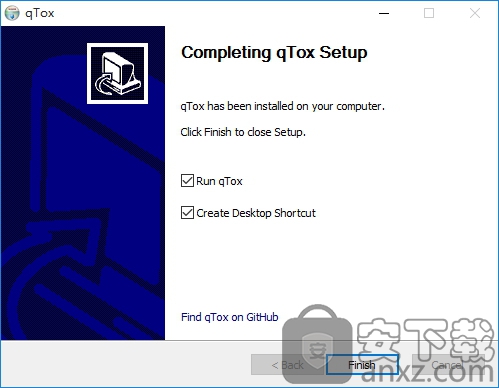Click the 'Completing qTox Setup' heading
Image resolution: width=499 pixels, height=388 pixels.
pos(274,53)
